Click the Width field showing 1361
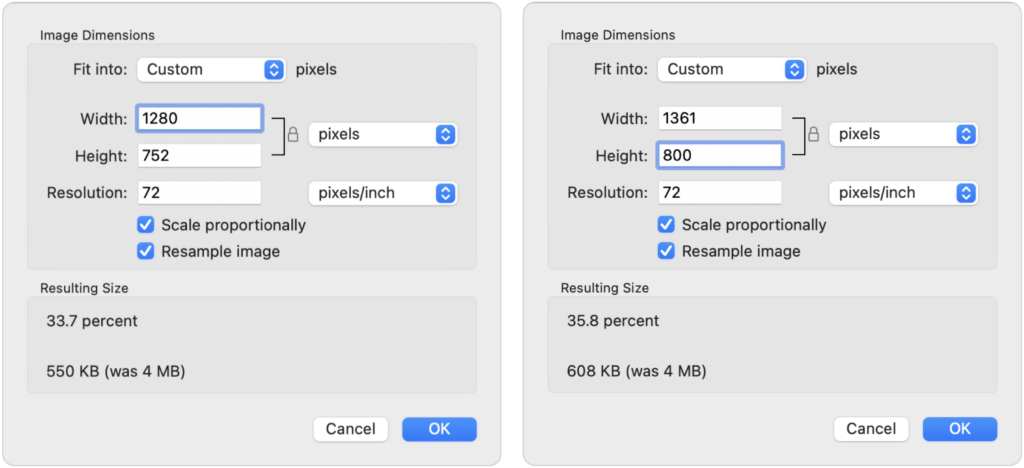The image size is (1024, 468). [720, 118]
